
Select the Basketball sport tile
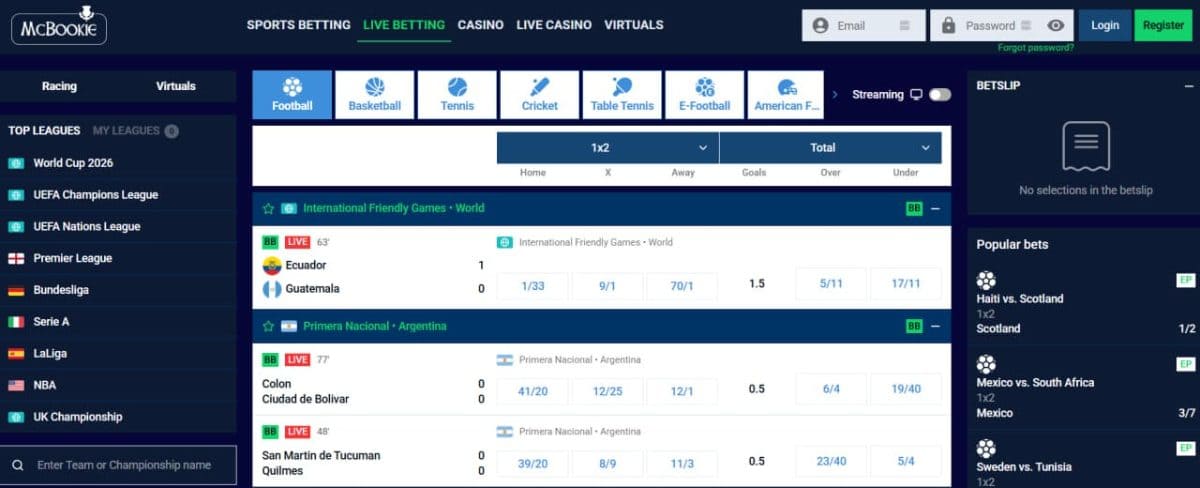(x=374, y=95)
